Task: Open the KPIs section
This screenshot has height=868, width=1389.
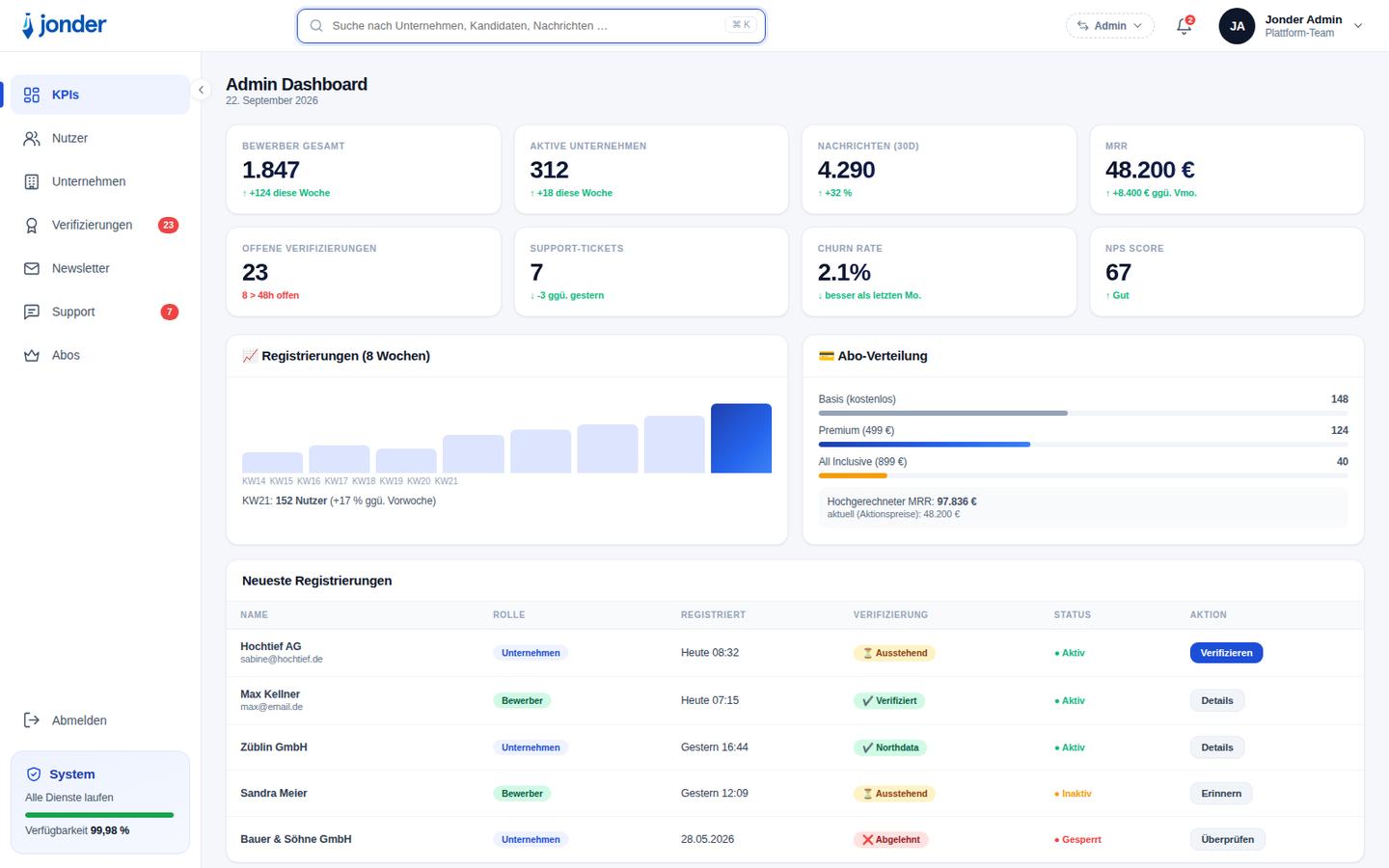Action: (100, 95)
